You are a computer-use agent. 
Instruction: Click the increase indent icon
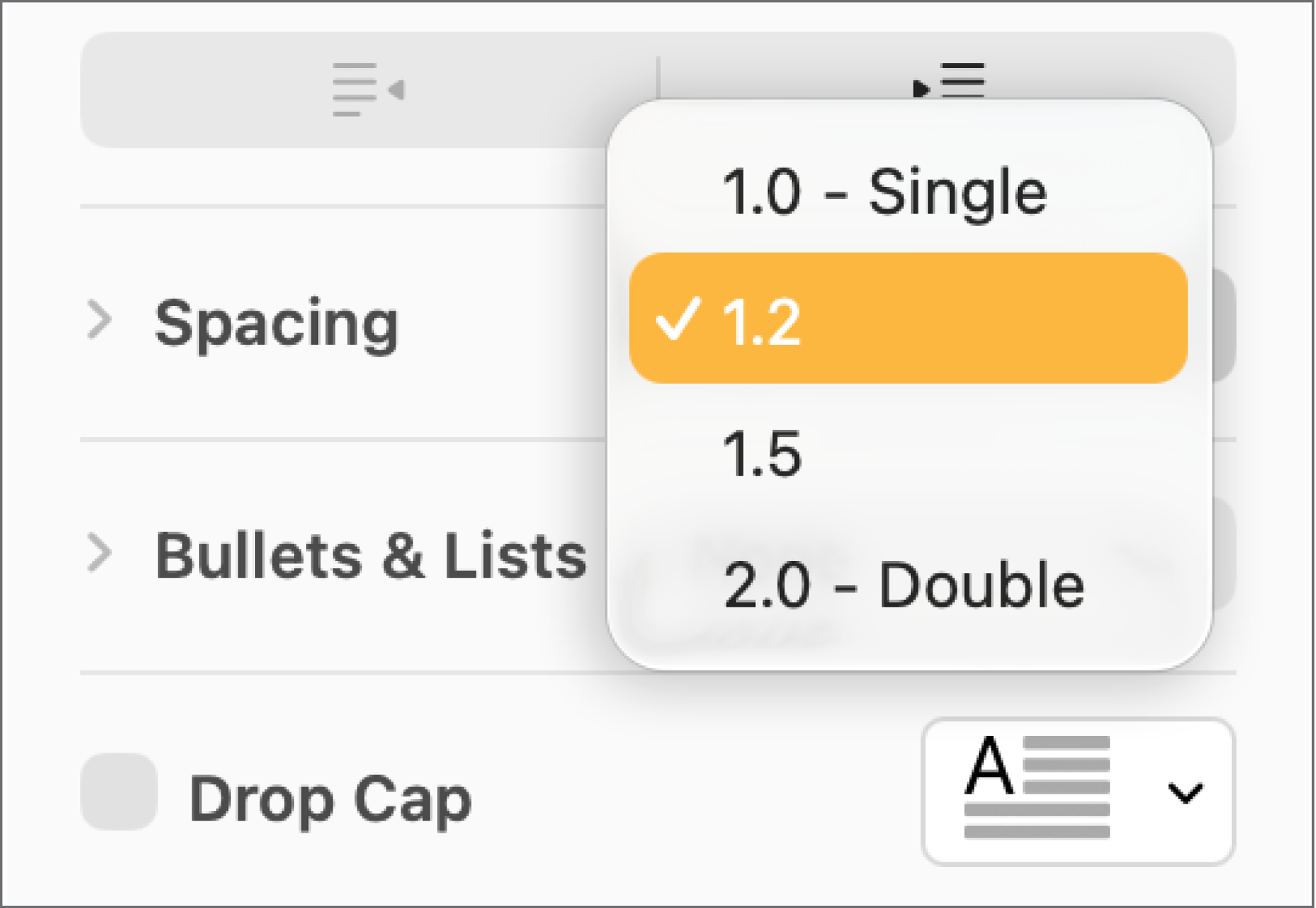click(955, 81)
